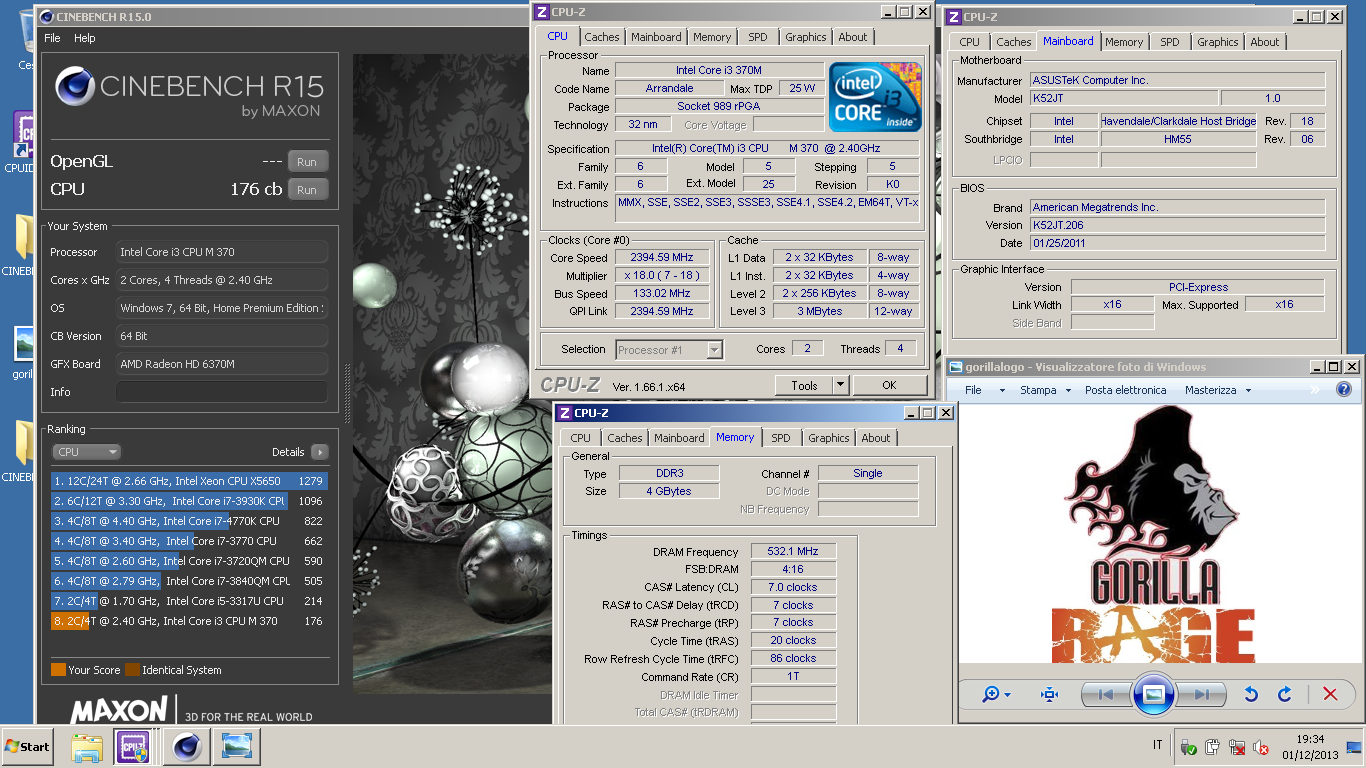Select ranking row Intel Xeon CPU X5650
The width and height of the screenshot is (1366, 768).
189,481
